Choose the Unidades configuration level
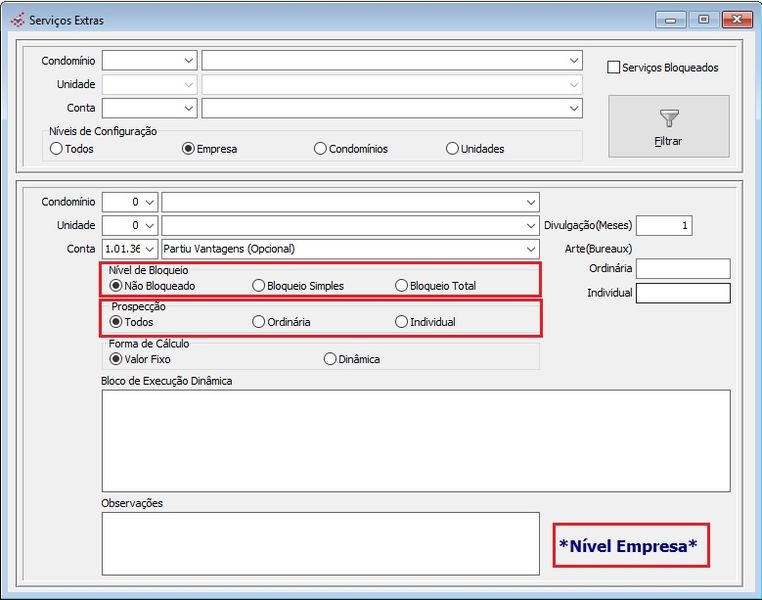762x600 pixels. (x=452, y=149)
